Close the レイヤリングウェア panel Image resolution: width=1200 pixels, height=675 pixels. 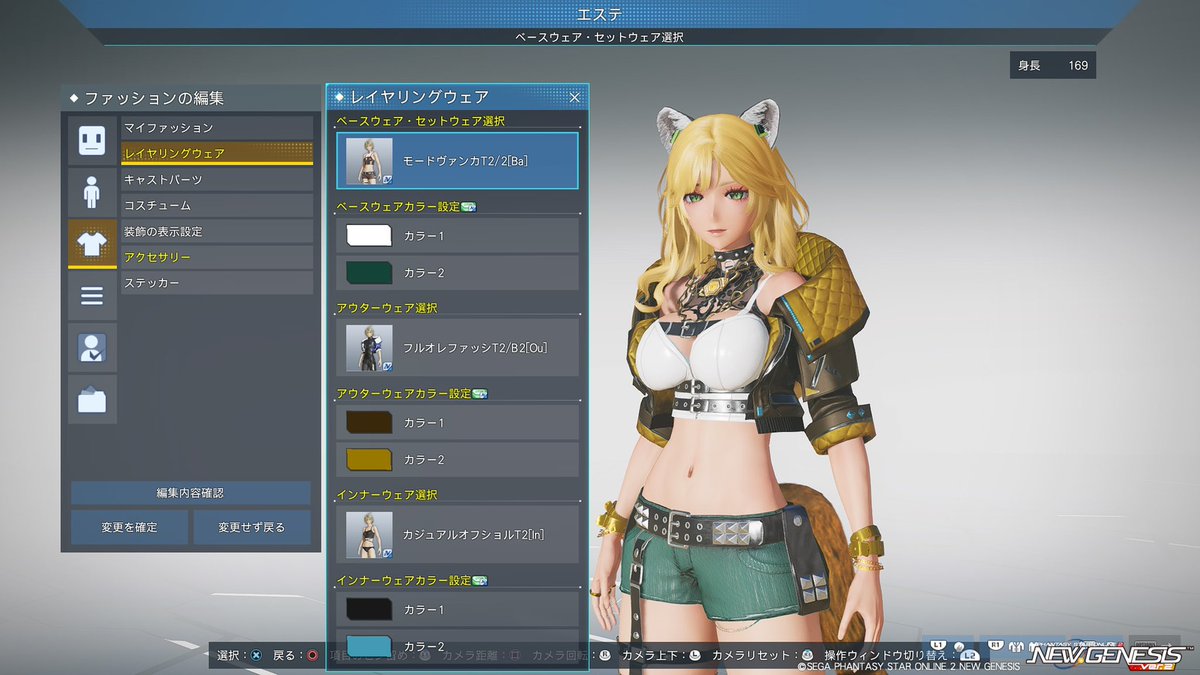[574, 97]
